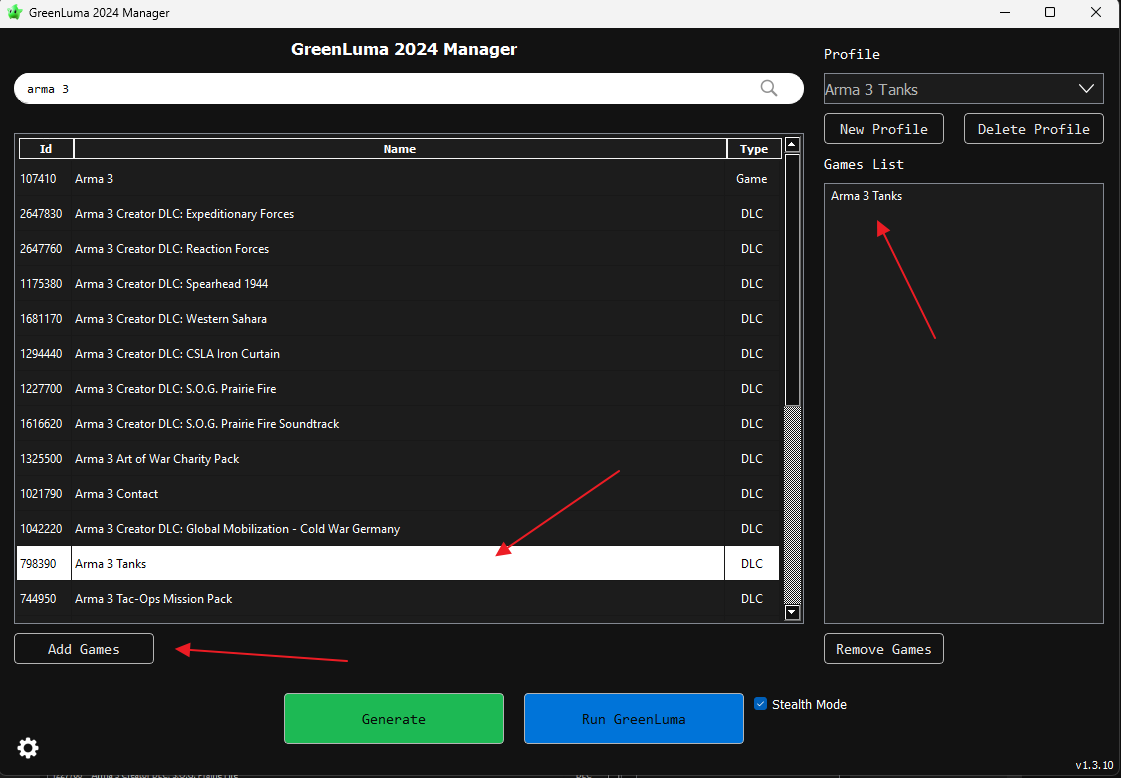Click the green Generate button
The width and height of the screenshot is (1121, 778).
[393, 719]
